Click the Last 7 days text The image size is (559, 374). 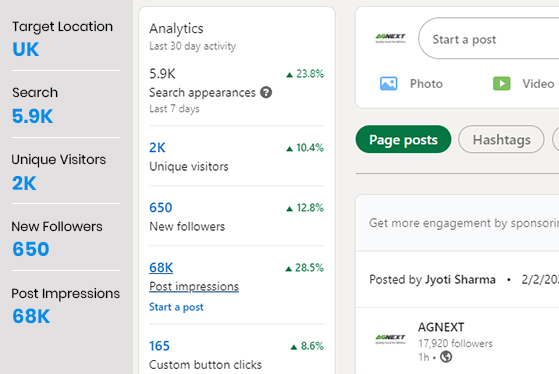(x=174, y=108)
